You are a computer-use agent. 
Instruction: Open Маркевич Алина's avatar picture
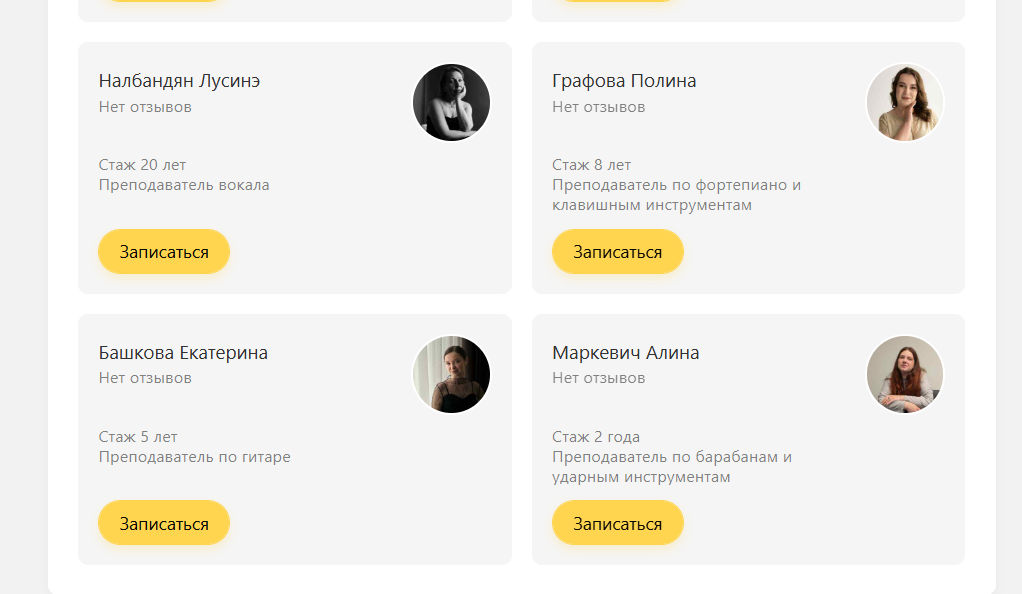pyautogui.click(x=904, y=374)
